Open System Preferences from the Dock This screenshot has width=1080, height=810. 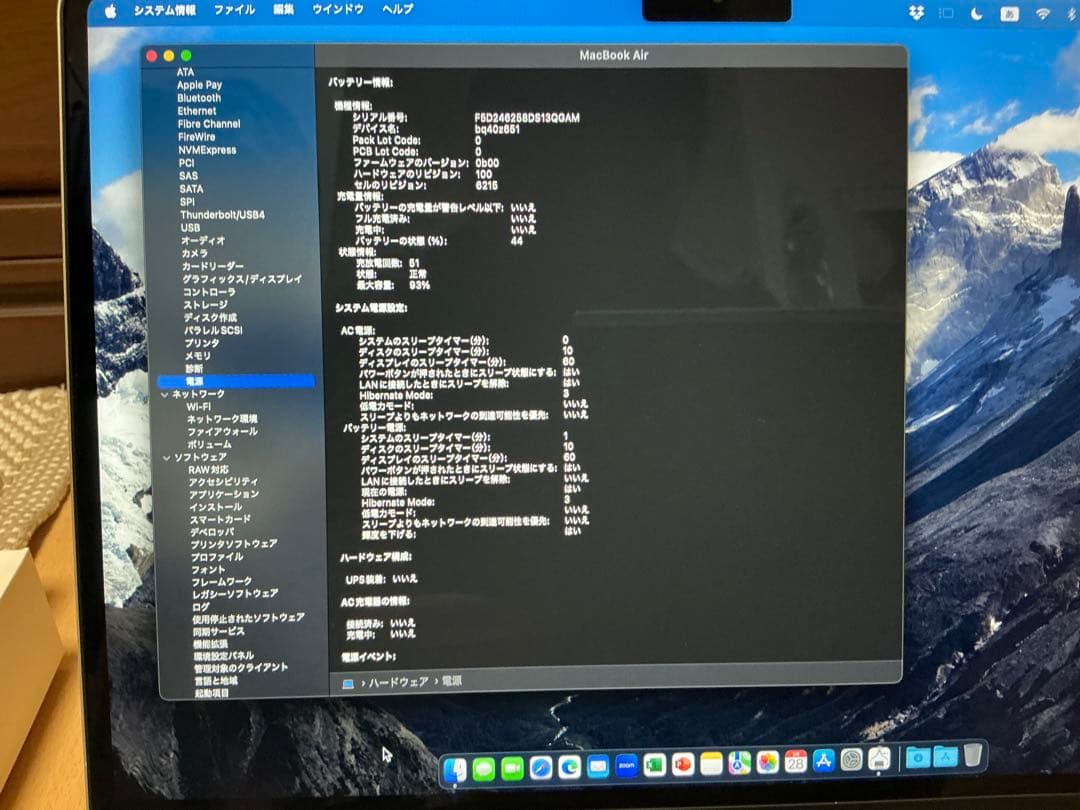tap(851, 760)
